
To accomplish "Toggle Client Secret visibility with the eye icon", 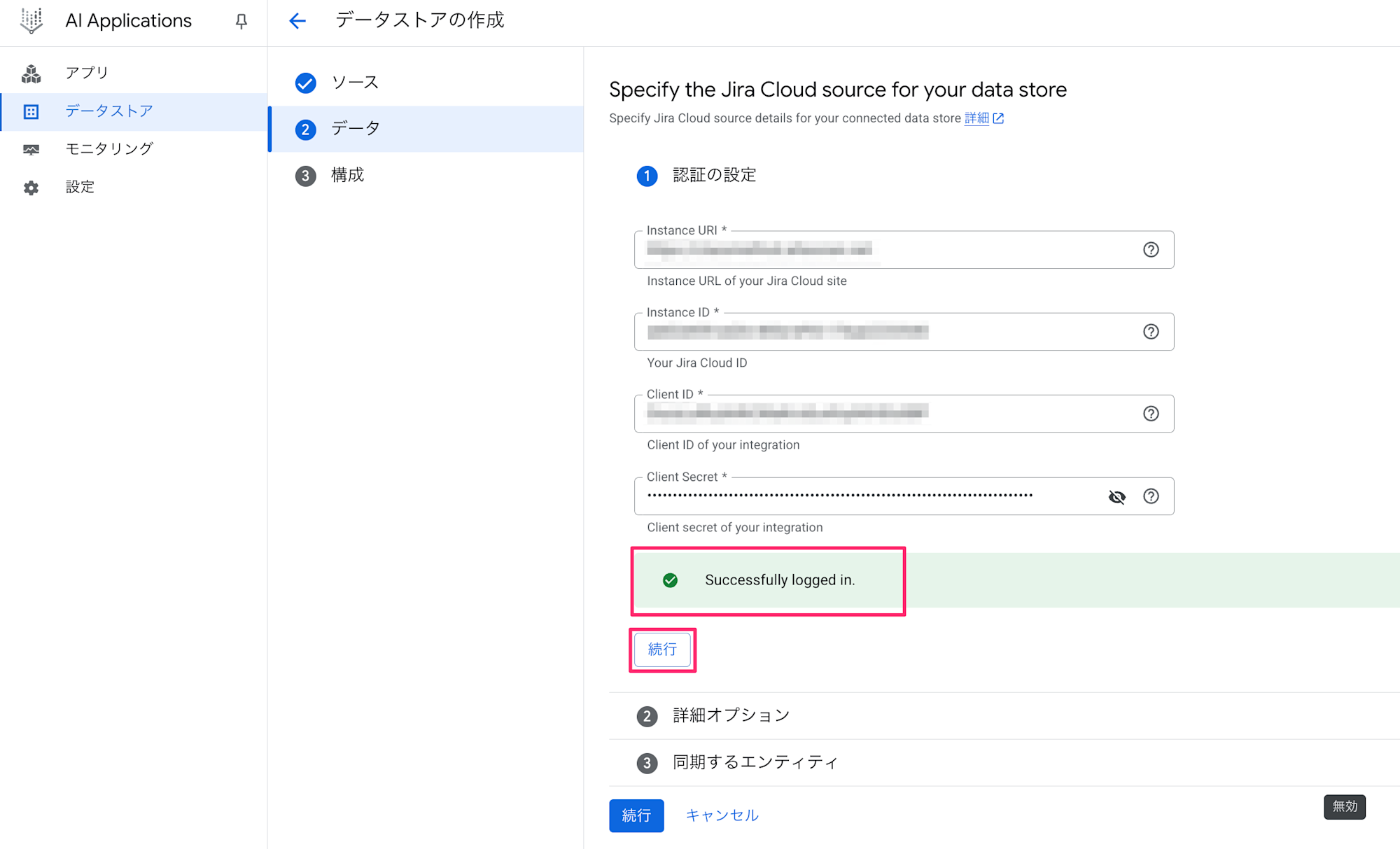I will pos(1117,497).
